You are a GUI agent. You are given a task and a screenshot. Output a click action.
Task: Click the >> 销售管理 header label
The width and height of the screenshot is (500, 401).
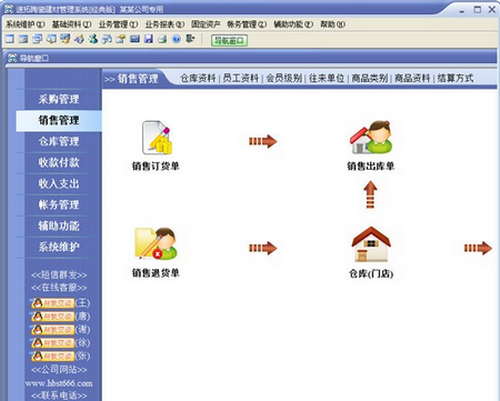pos(131,79)
